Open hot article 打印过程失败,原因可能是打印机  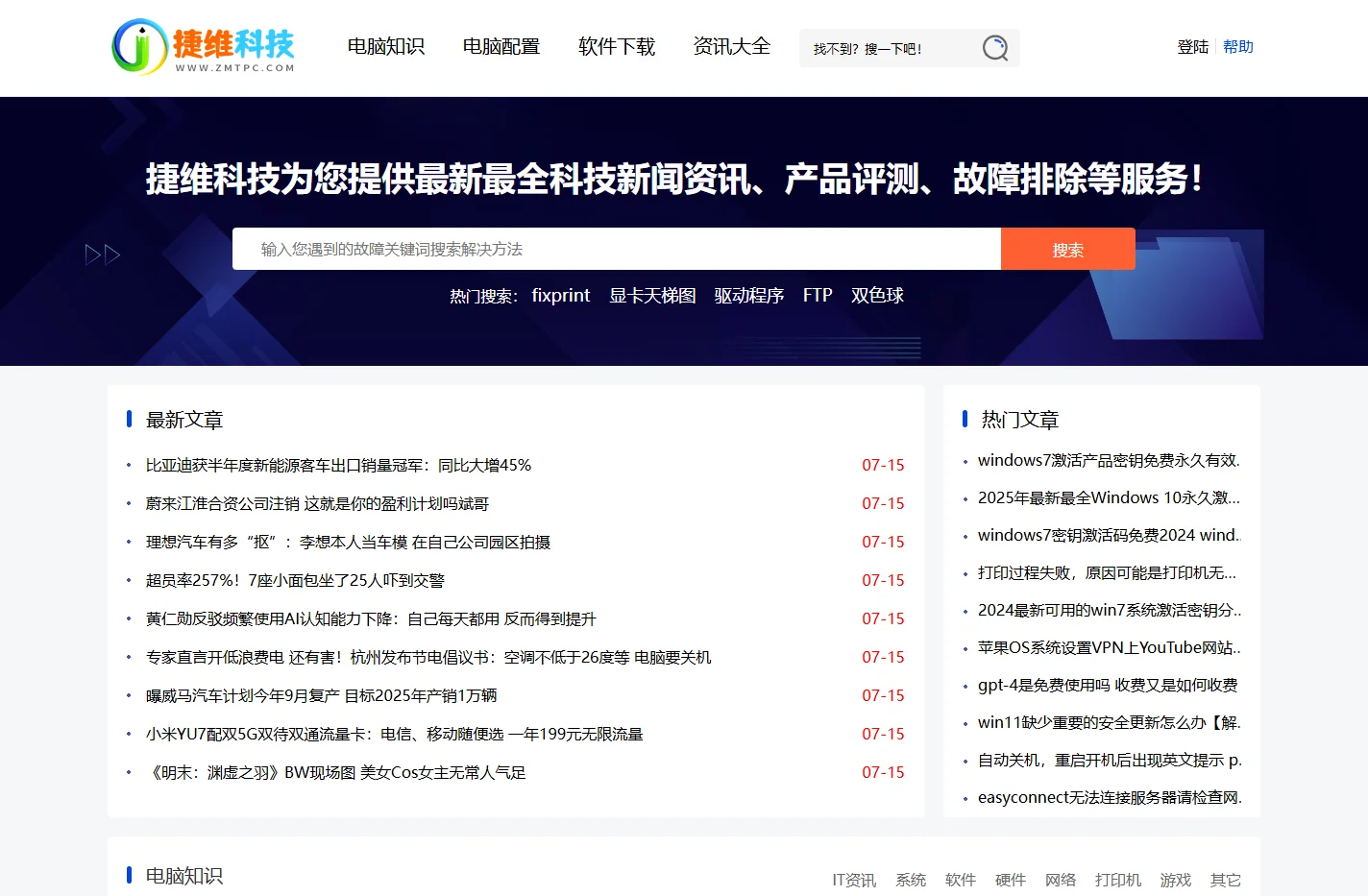tap(1107, 572)
